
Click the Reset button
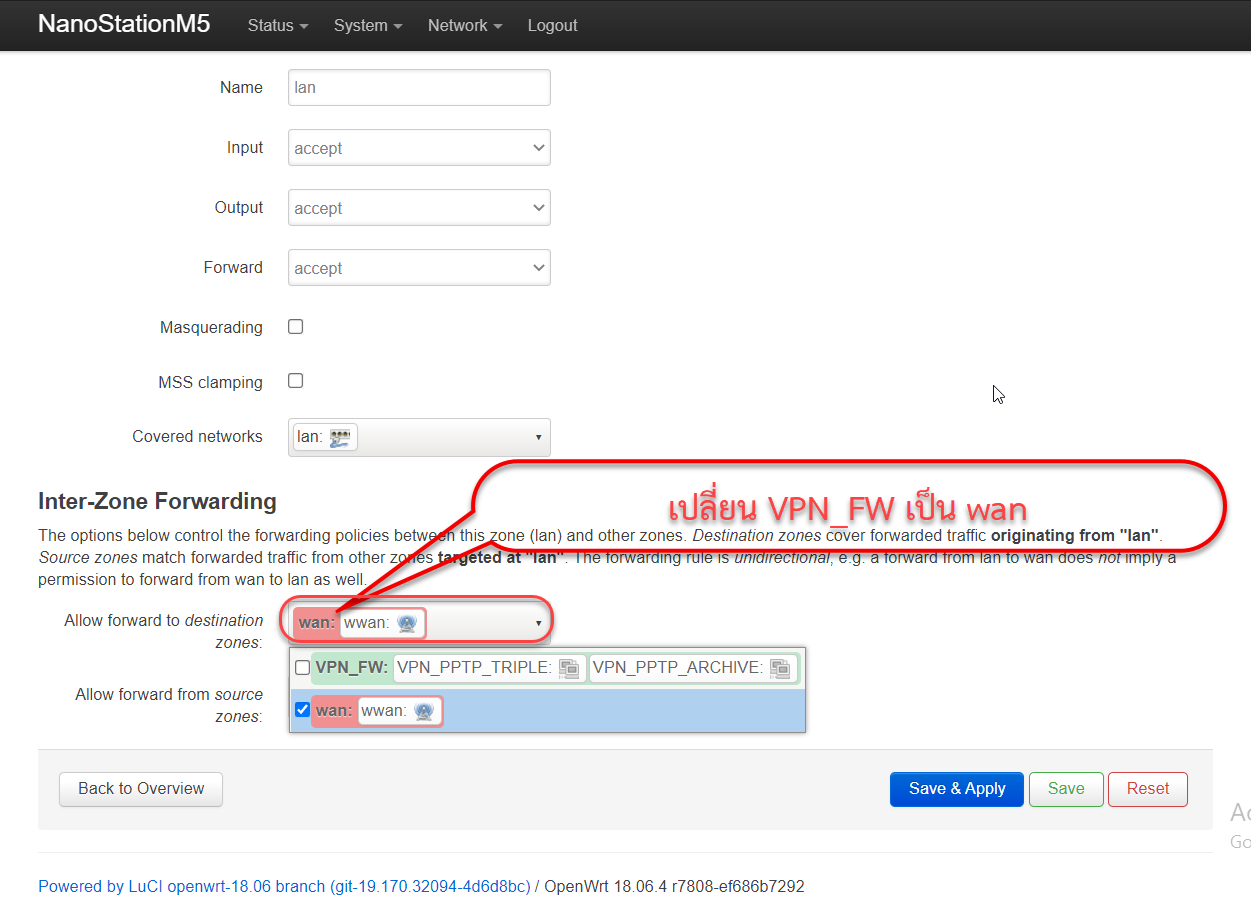[x=1148, y=788]
